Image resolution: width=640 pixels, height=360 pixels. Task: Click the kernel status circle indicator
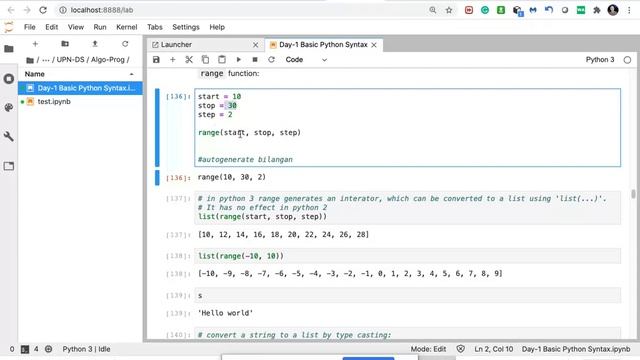(627, 60)
